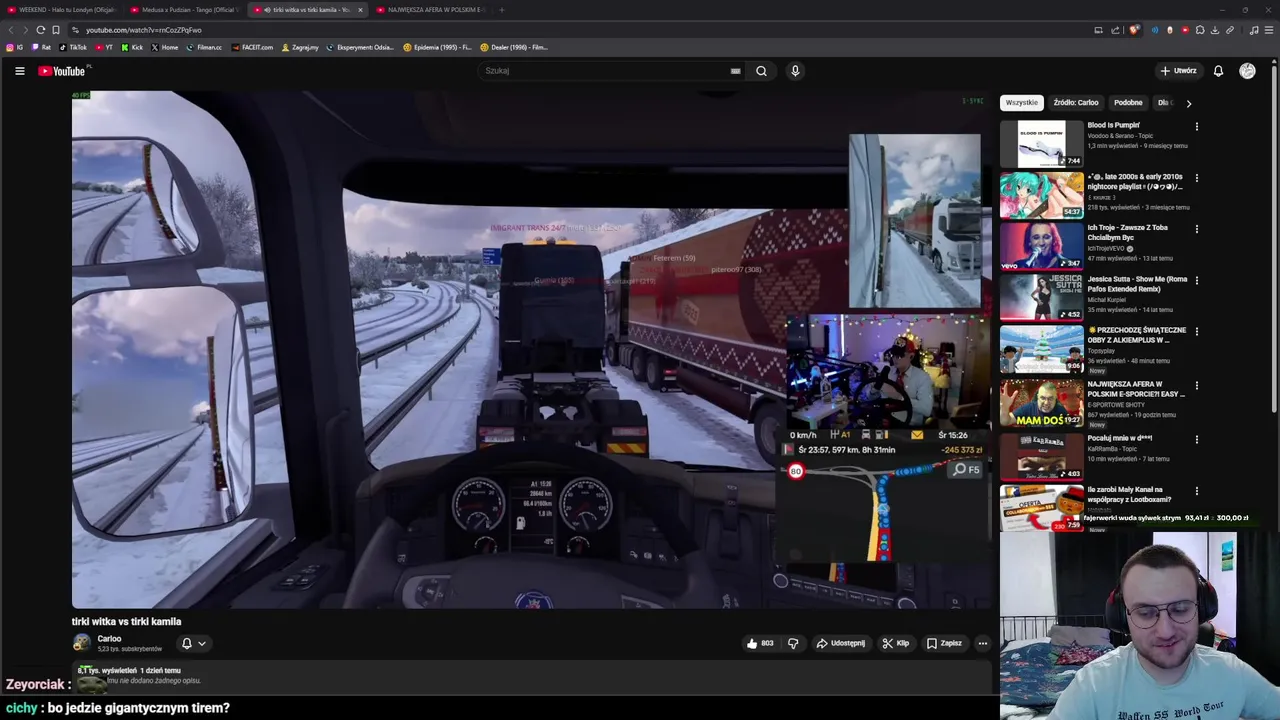
Task: Start voice search with the microphone
Action: [x=795, y=71]
